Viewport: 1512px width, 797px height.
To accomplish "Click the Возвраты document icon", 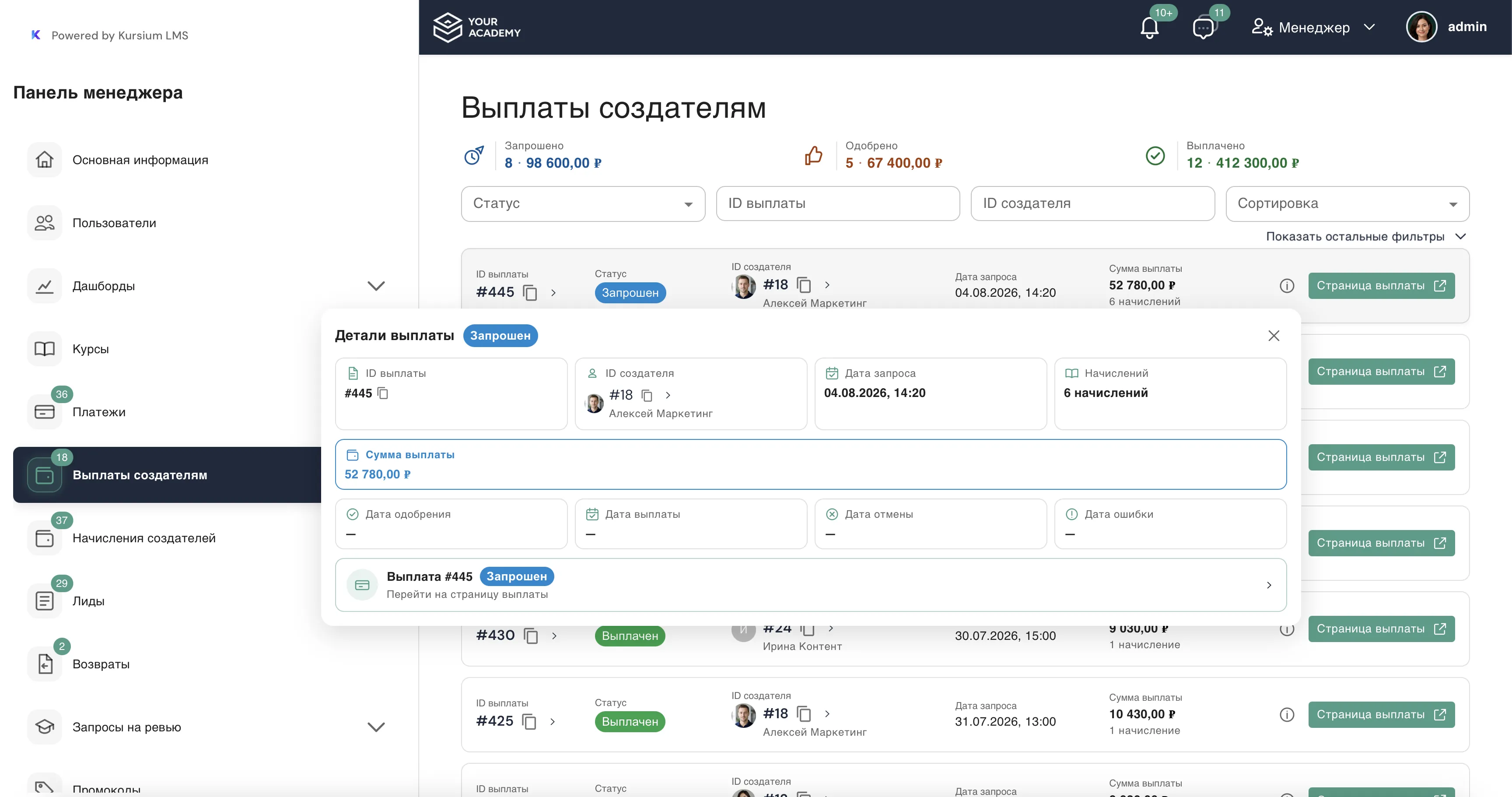I will pos(45,664).
